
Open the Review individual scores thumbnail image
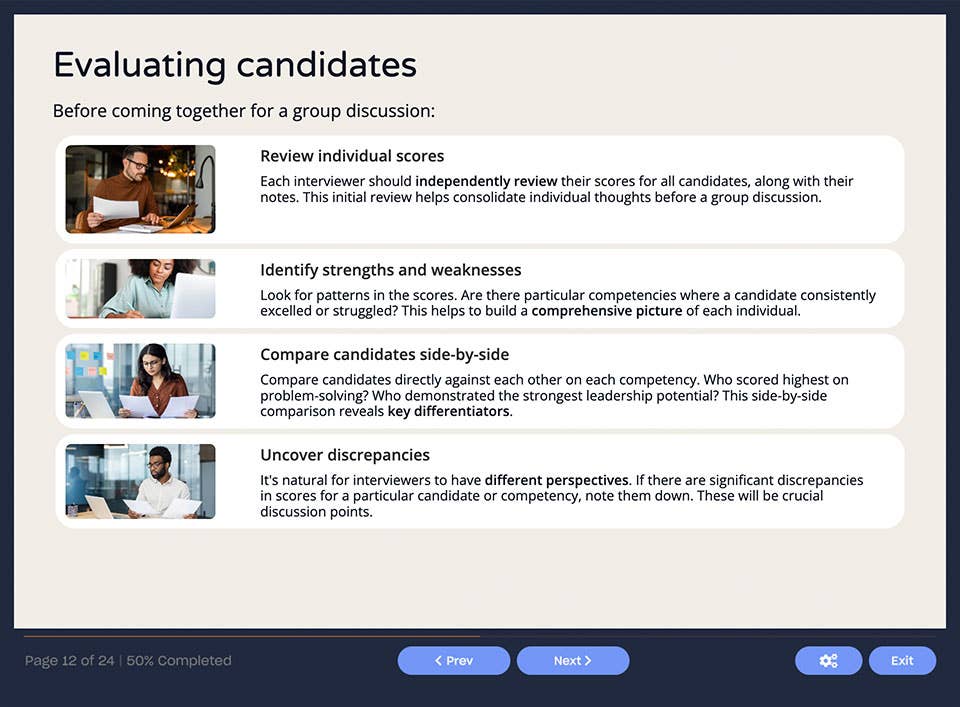point(139,189)
